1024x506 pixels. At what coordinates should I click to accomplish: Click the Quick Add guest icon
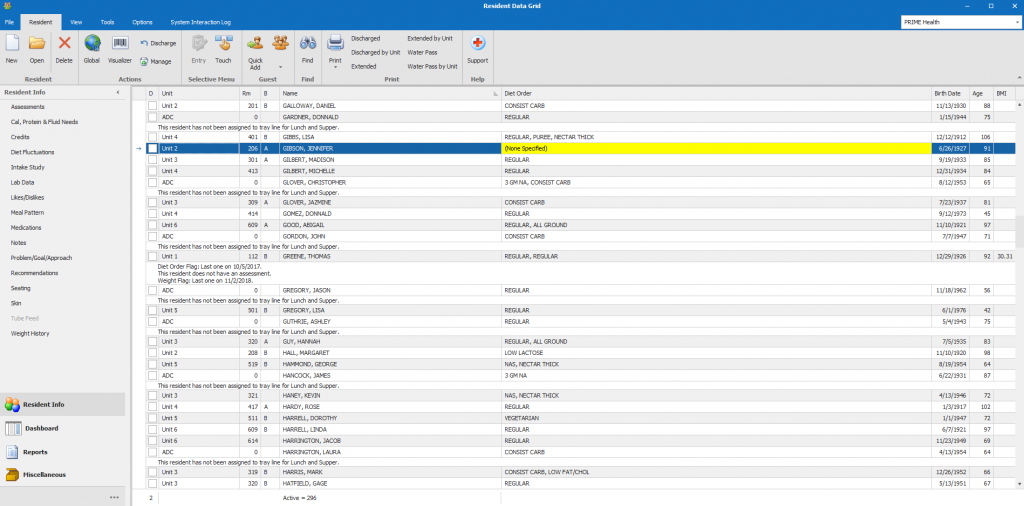point(255,46)
